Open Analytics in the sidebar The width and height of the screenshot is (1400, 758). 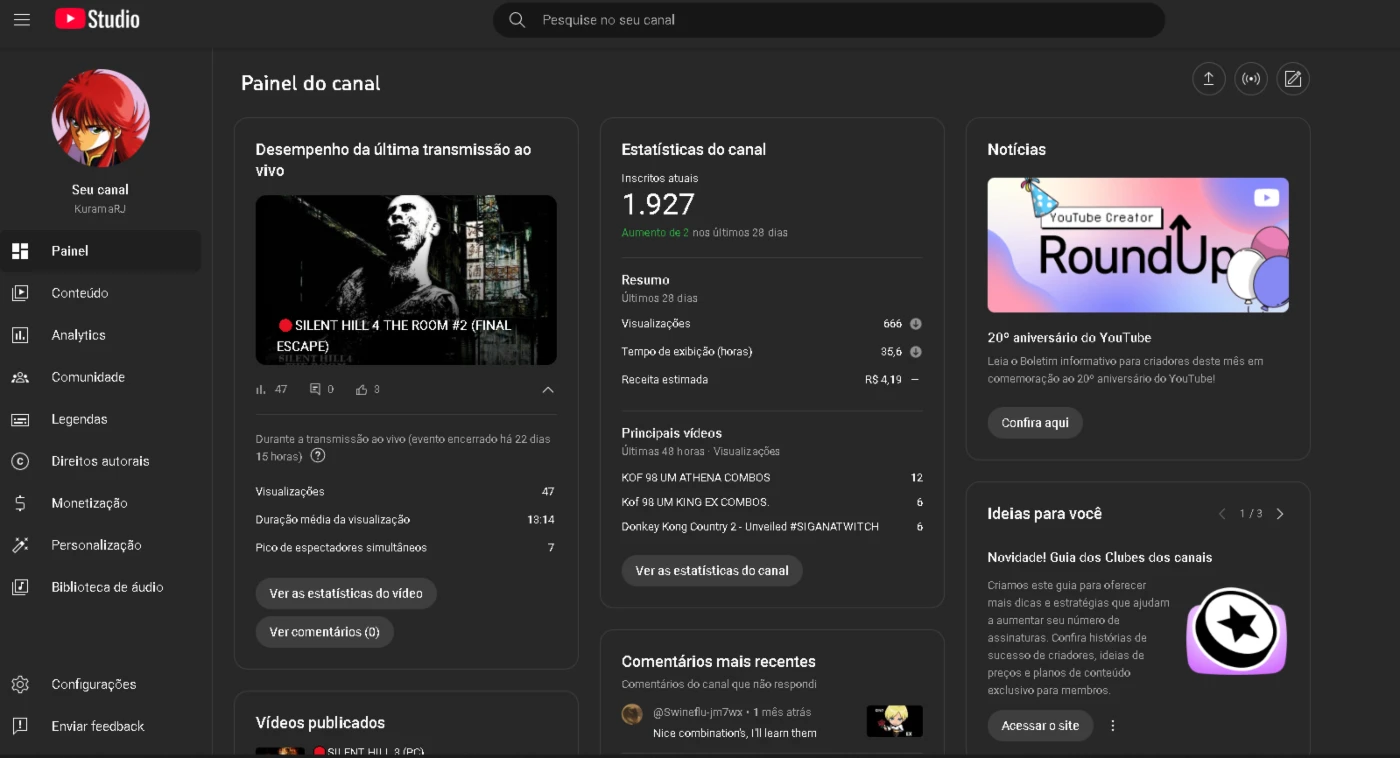[100, 335]
